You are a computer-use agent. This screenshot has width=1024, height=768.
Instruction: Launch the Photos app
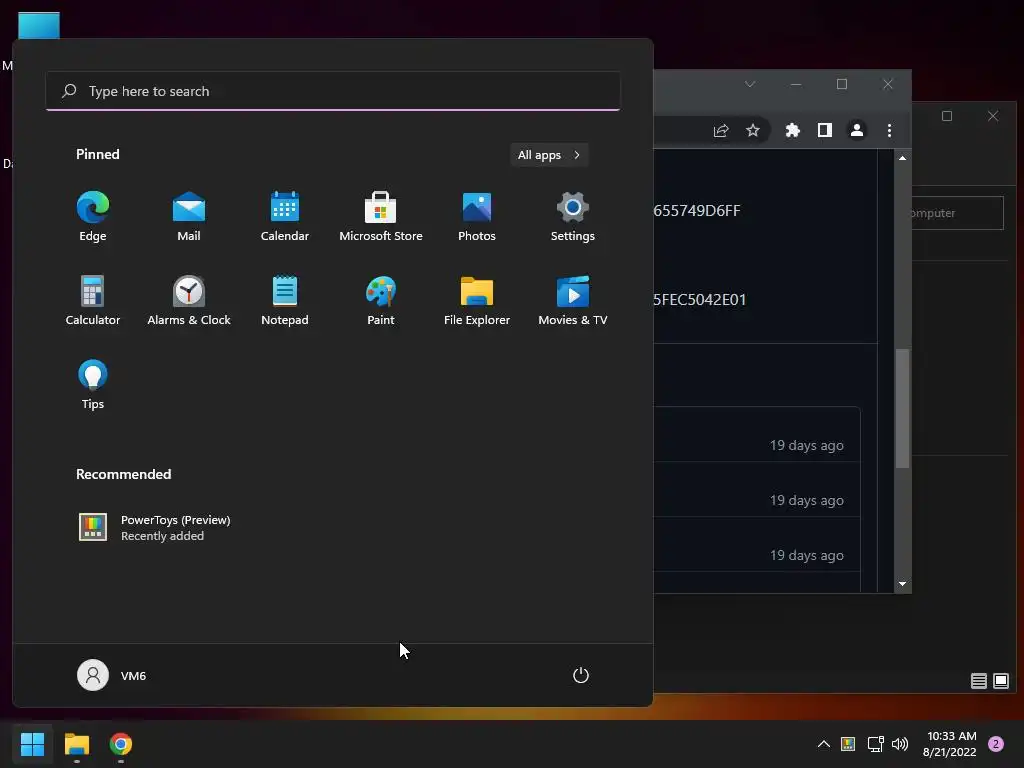[x=477, y=216]
